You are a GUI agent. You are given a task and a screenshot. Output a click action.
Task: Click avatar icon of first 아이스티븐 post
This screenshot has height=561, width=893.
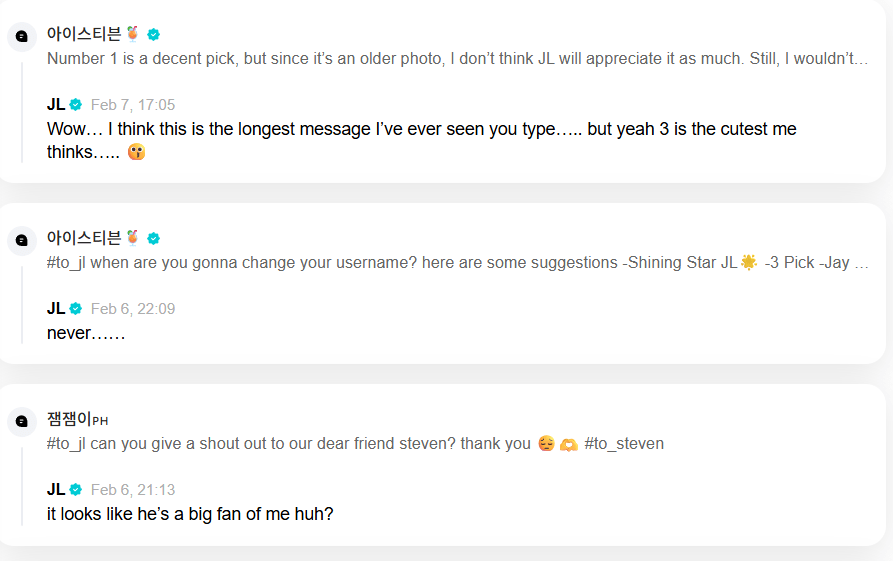(x=22, y=38)
